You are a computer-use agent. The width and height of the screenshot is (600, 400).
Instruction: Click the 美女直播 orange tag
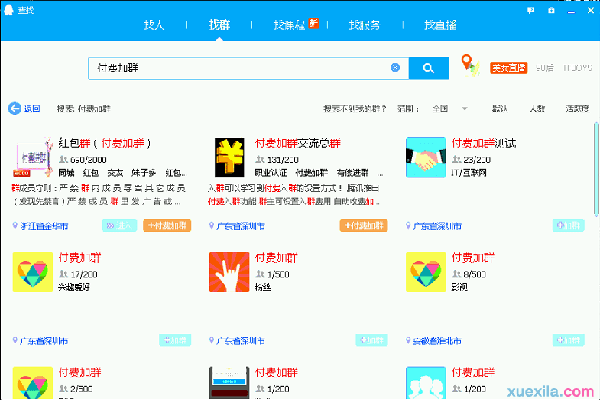(x=509, y=68)
